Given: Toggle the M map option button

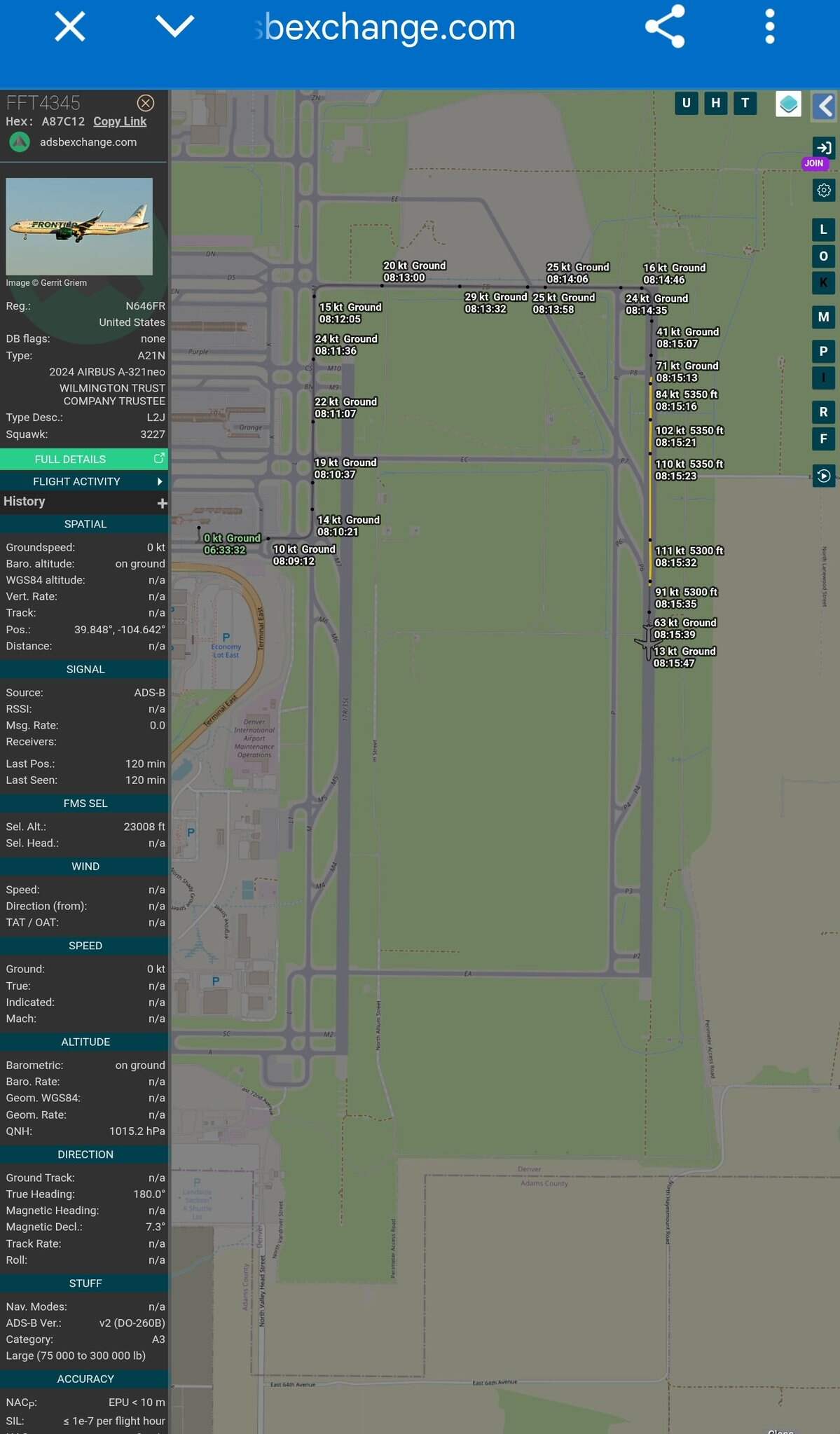Looking at the screenshot, I should (x=824, y=317).
